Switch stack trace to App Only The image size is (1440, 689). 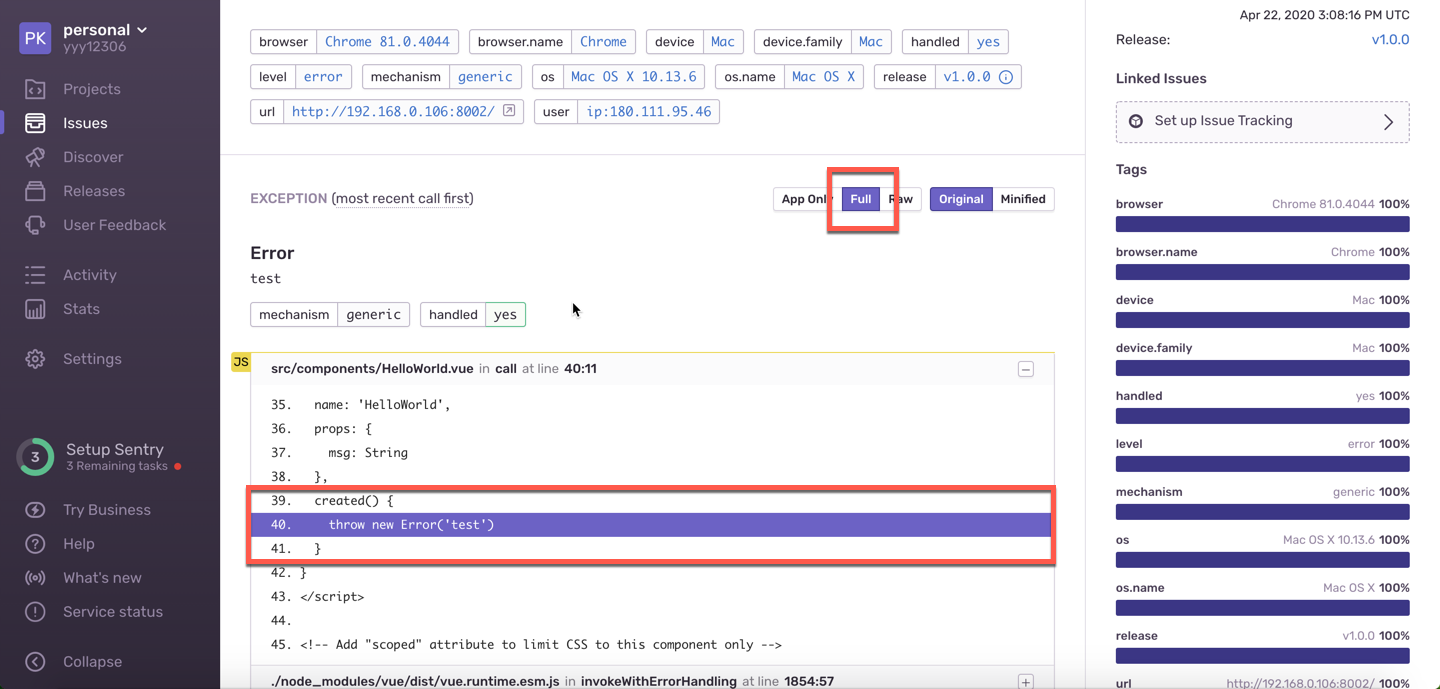point(803,199)
